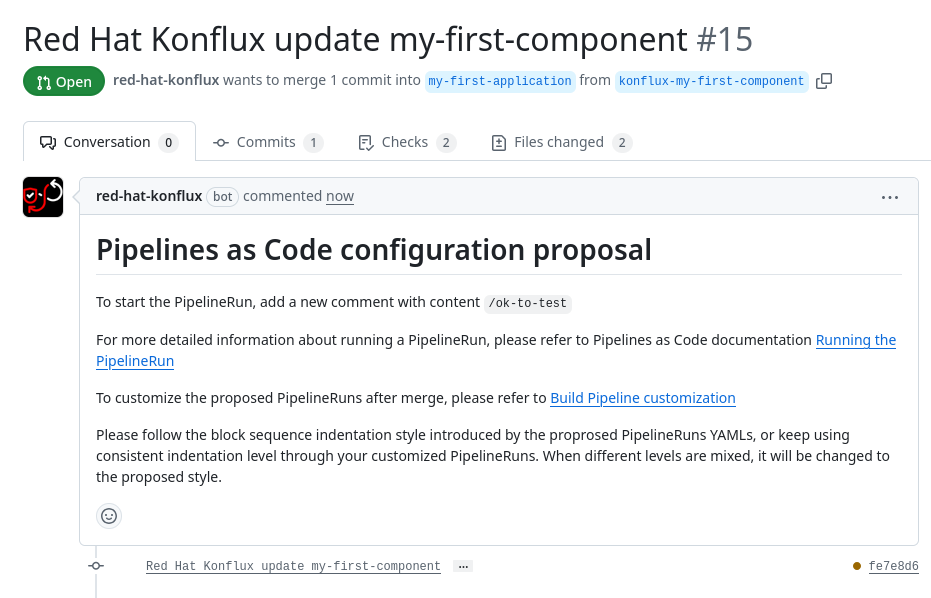Open the smiley emoji reaction picker
This screenshot has height=598, width=931.
tap(108, 516)
